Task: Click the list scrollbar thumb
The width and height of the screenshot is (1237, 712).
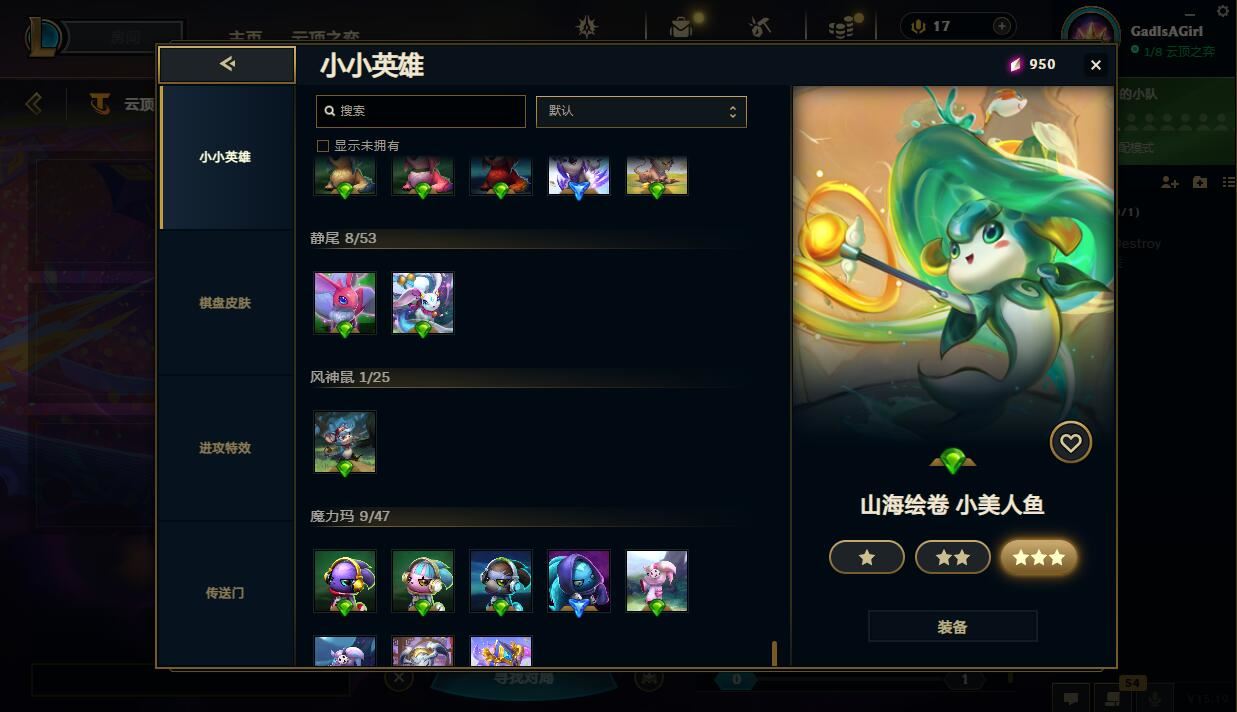Action: [x=774, y=654]
